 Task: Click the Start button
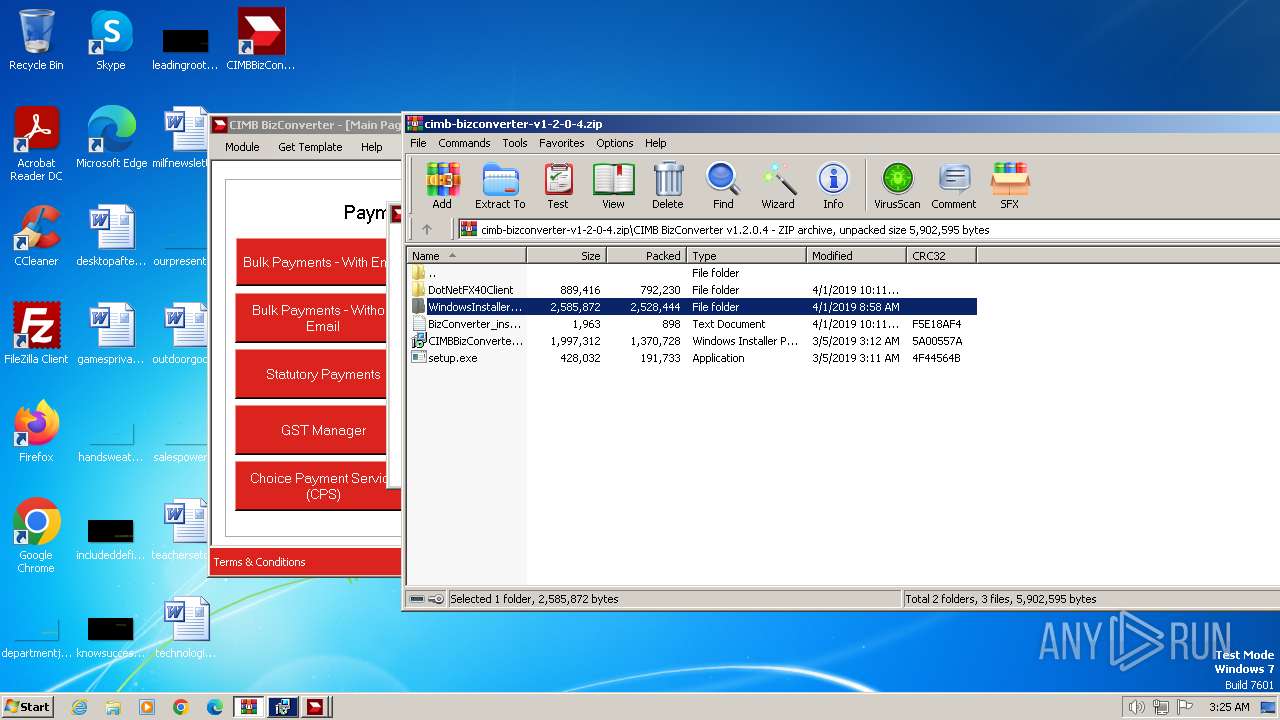pyautogui.click(x=27, y=707)
